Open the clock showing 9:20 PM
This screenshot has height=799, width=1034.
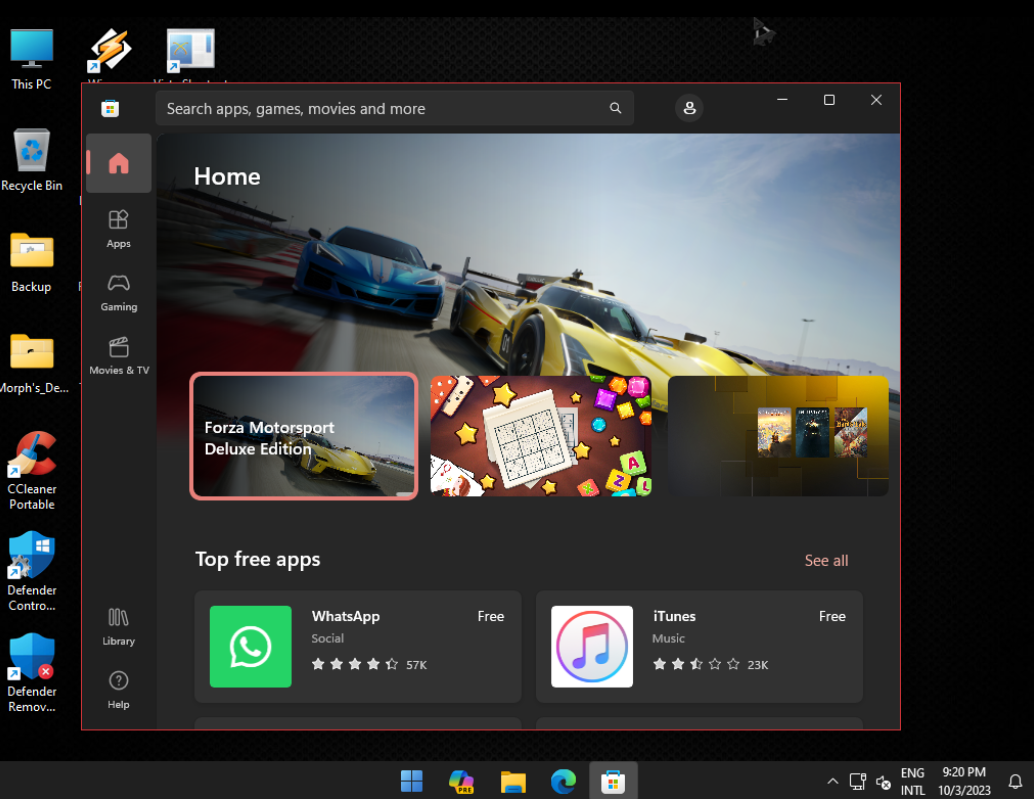click(x=964, y=781)
